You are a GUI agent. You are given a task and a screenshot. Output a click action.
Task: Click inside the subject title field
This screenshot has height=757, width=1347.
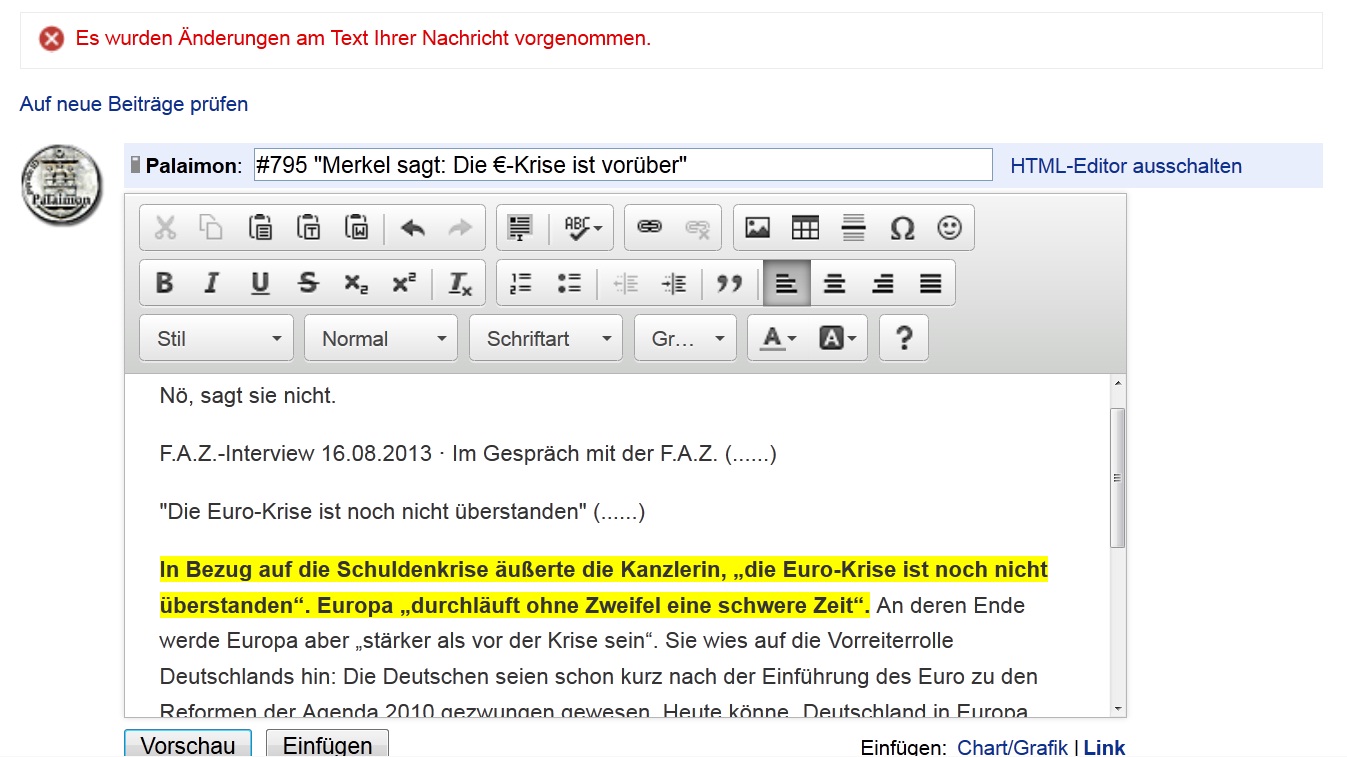coord(620,164)
